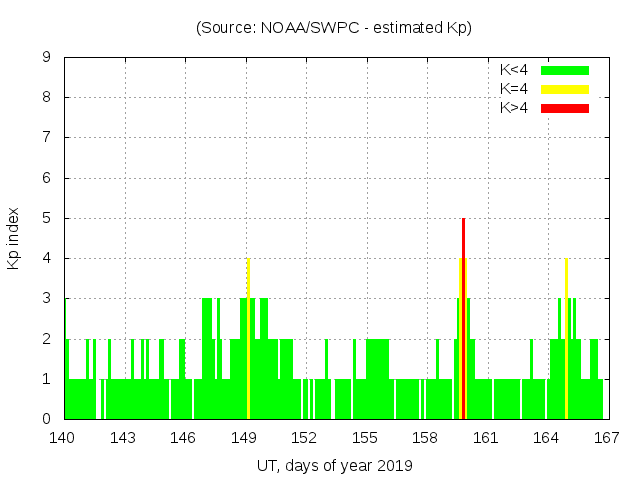Click the yellow bar near day 149
Screen dimensions: 640x480
pos(248,340)
